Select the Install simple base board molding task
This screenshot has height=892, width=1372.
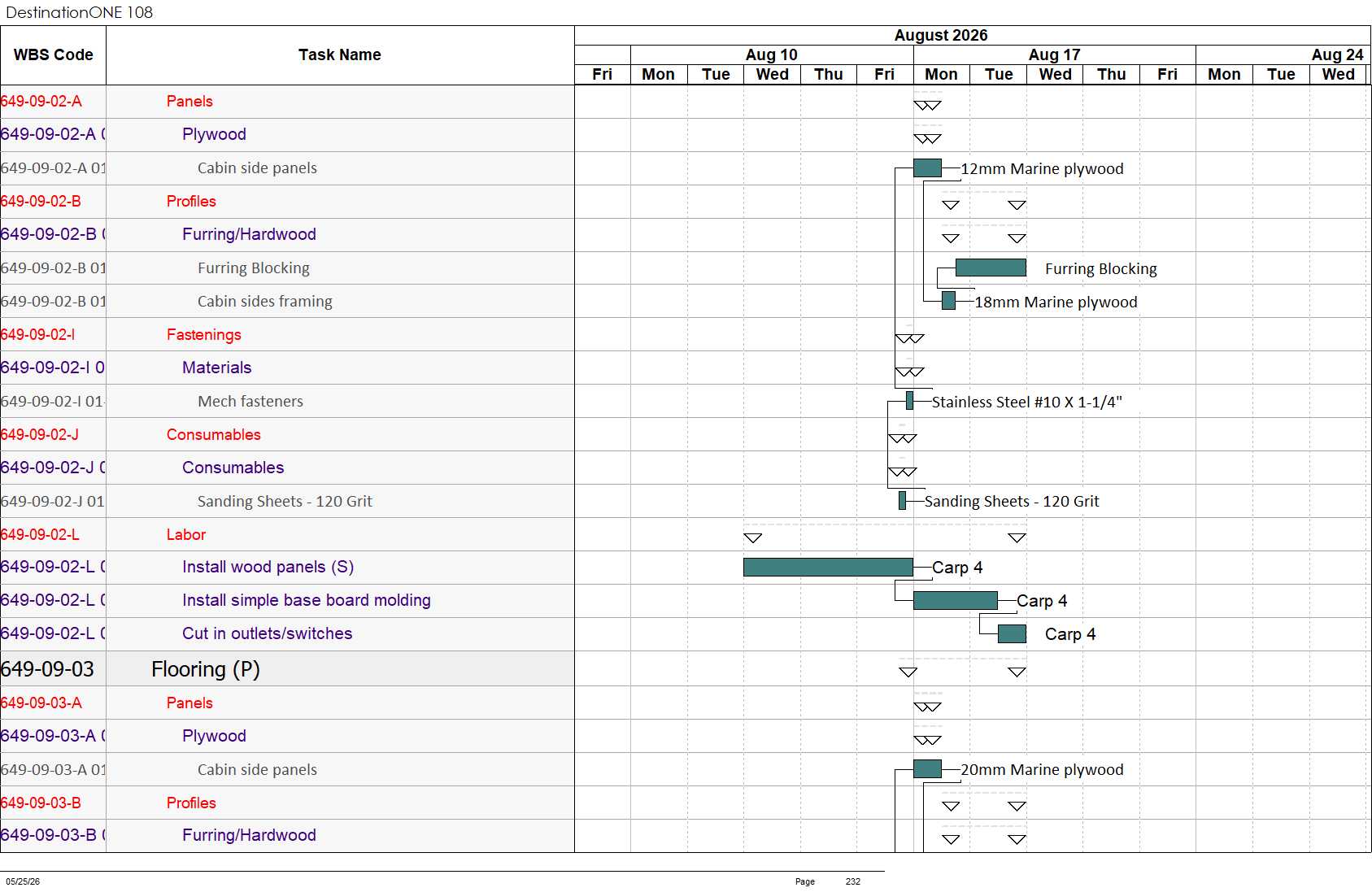(307, 600)
